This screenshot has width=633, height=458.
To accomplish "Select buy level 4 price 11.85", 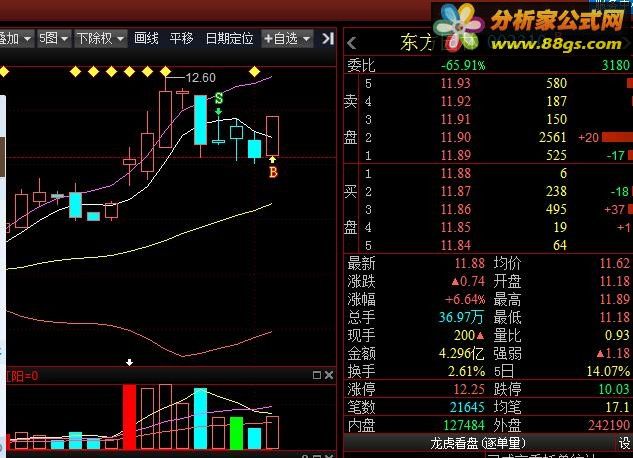I will (456, 227).
